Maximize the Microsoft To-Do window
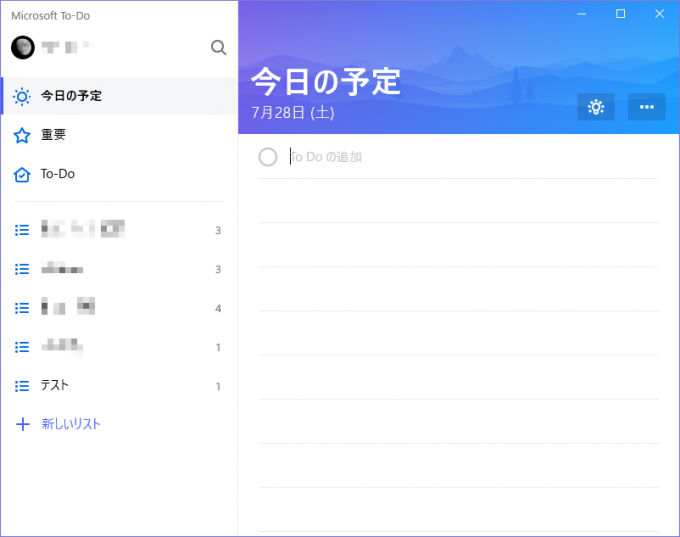680x537 pixels. 621,14
